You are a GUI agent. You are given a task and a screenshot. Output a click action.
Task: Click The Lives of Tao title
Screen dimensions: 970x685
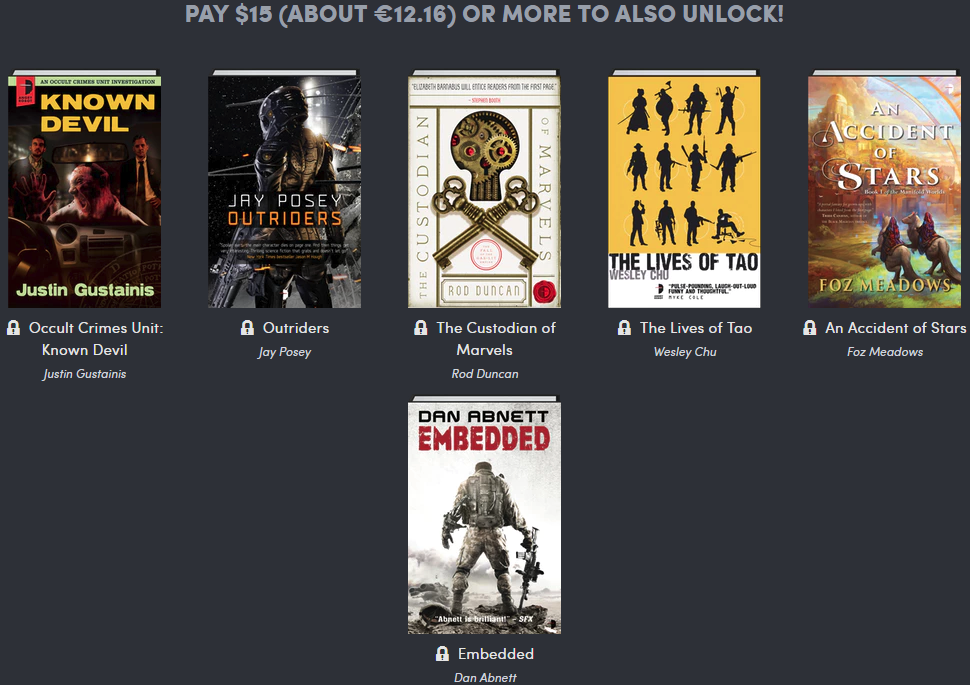coord(696,328)
